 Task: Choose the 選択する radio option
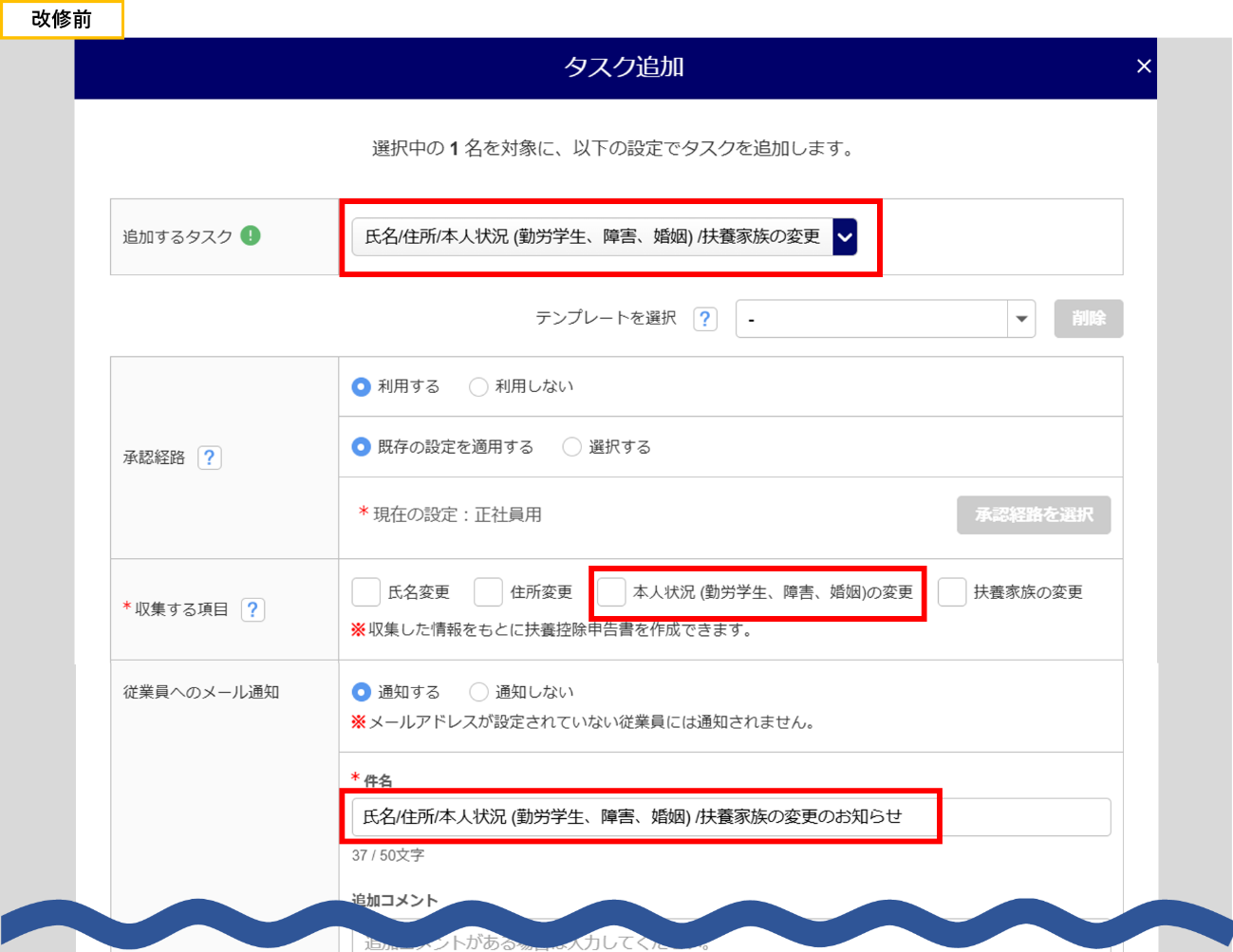click(572, 447)
